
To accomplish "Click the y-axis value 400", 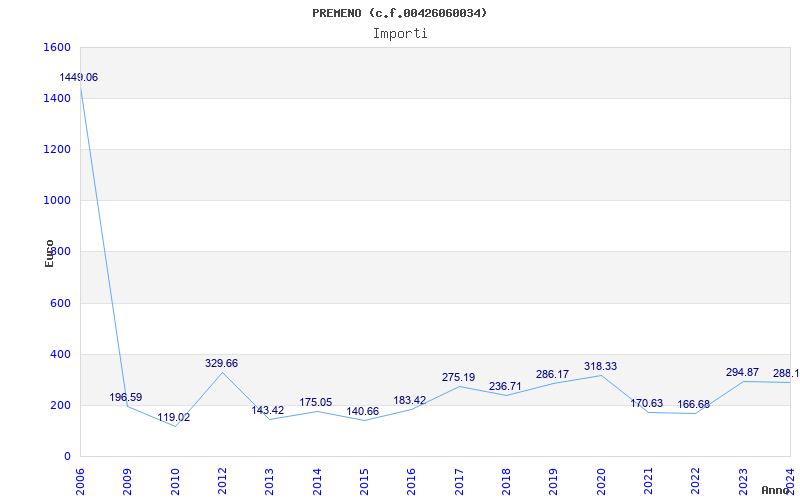I will (x=60, y=354).
